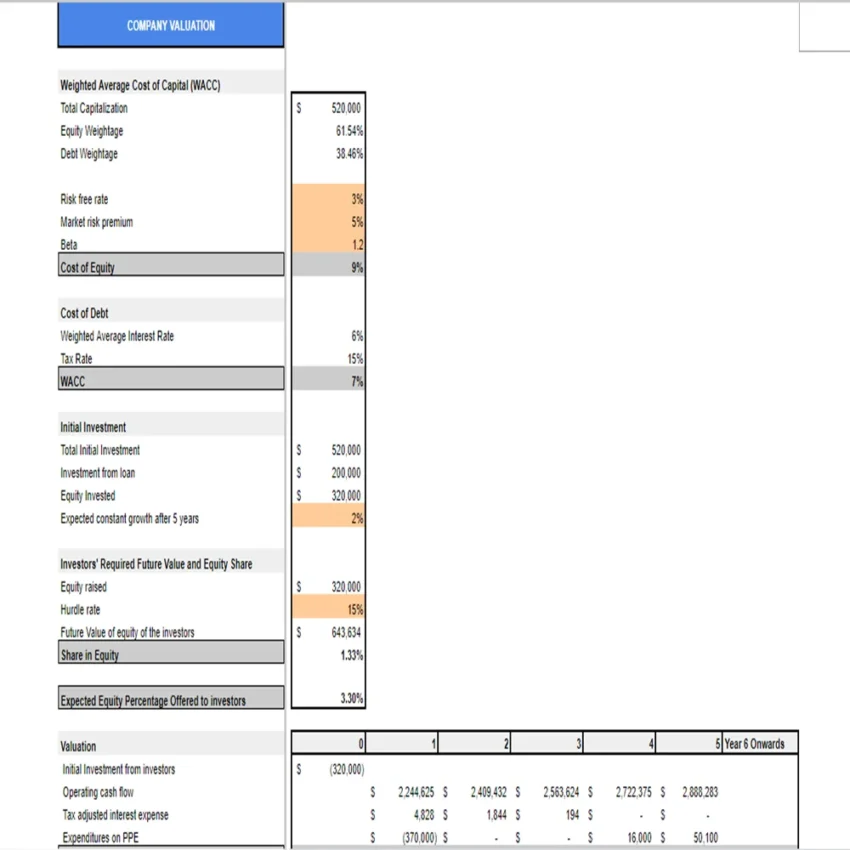The height and width of the screenshot is (850, 850).
Task: Click Investment from loan value 200,000
Action: 346,472
